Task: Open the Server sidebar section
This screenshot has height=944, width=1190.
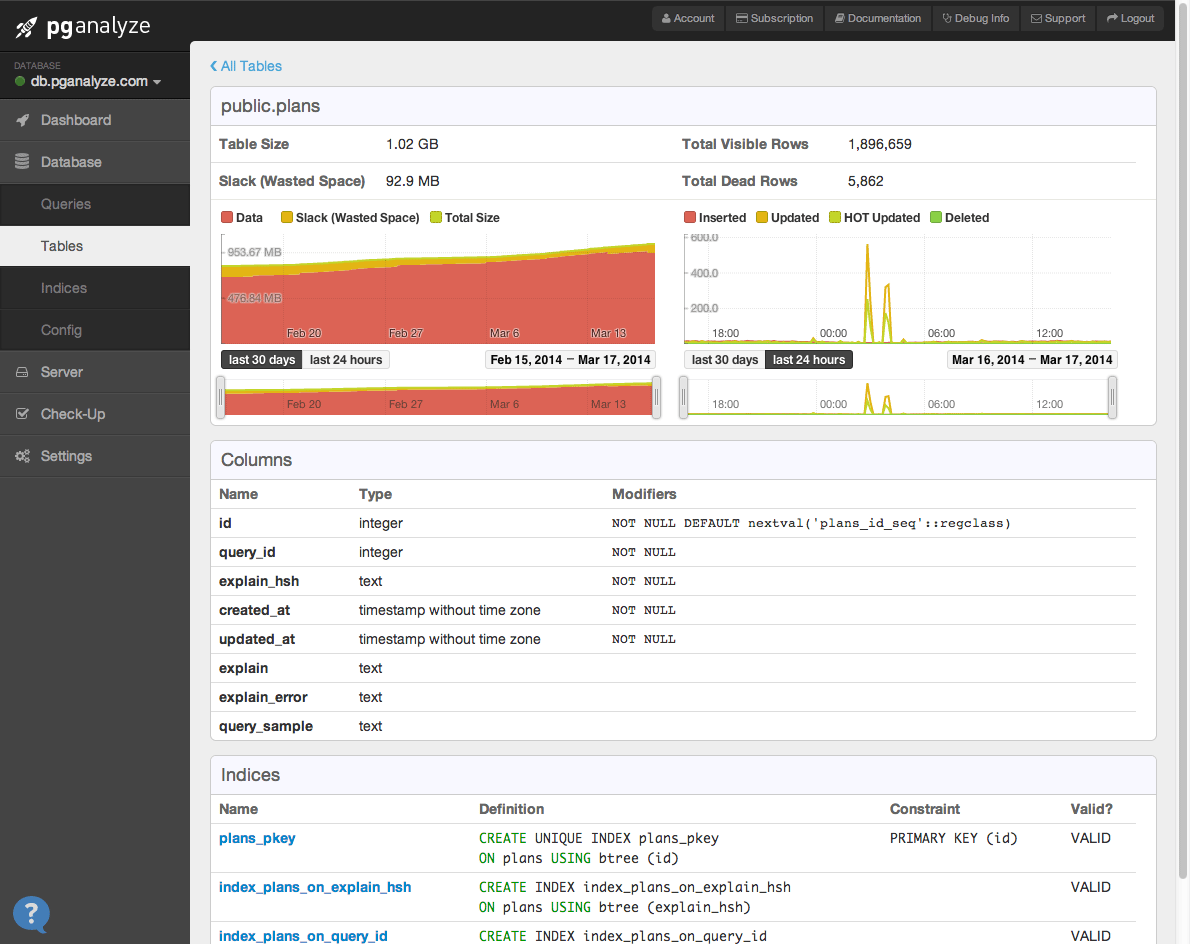Action: [x=95, y=372]
